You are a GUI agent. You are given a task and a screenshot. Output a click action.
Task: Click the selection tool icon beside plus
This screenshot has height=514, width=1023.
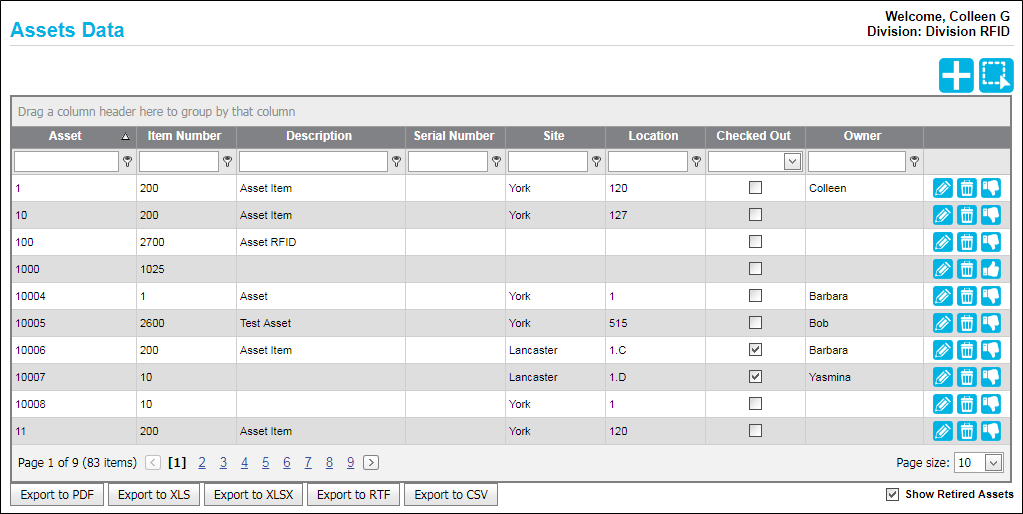click(x=996, y=76)
